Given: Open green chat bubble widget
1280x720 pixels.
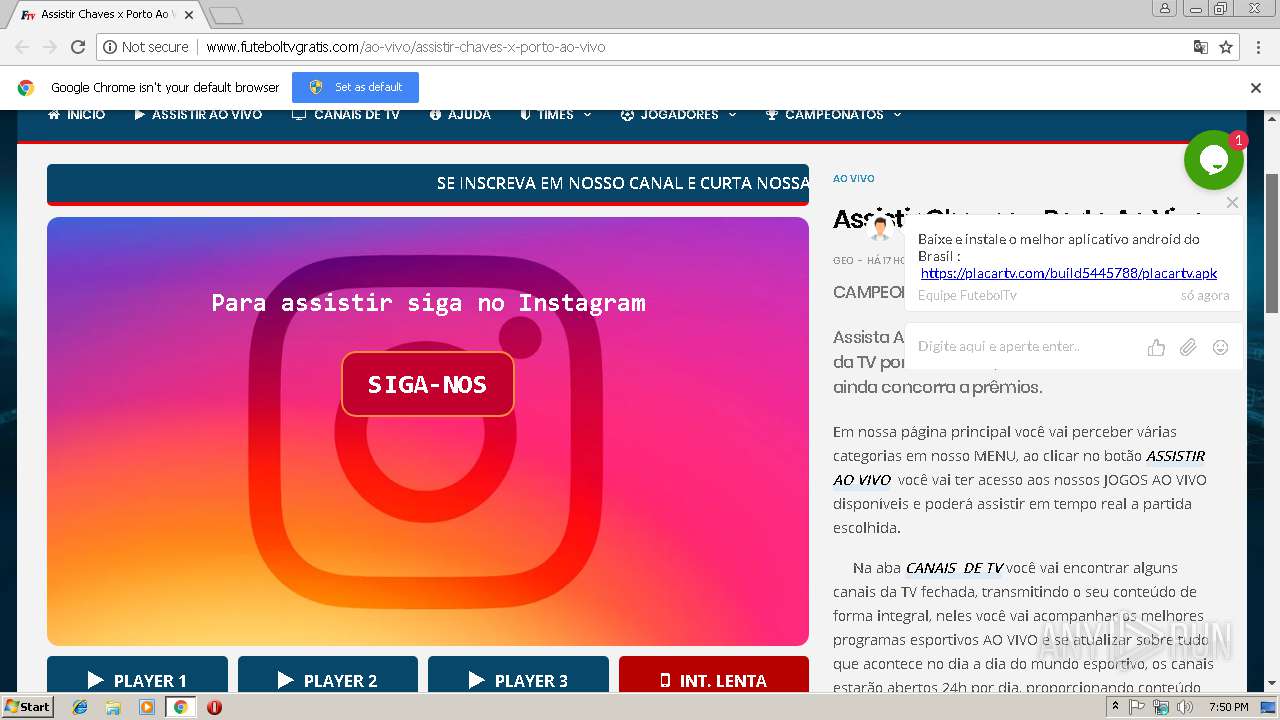Looking at the screenshot, I should pos(1213,160).
